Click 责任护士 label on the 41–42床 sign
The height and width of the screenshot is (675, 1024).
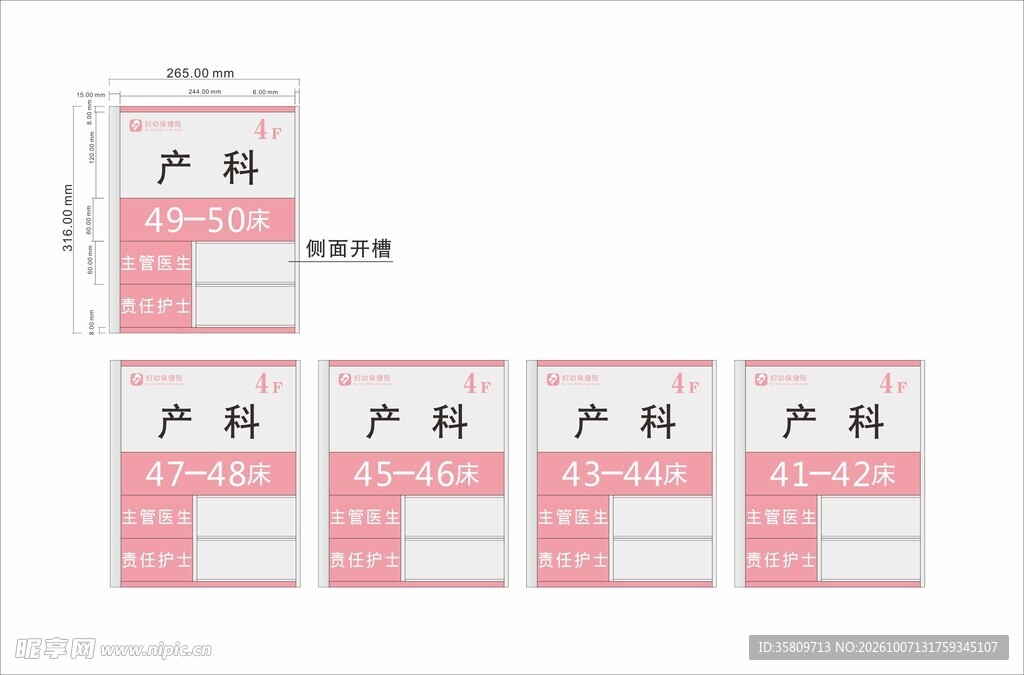(x=781, y=559)
